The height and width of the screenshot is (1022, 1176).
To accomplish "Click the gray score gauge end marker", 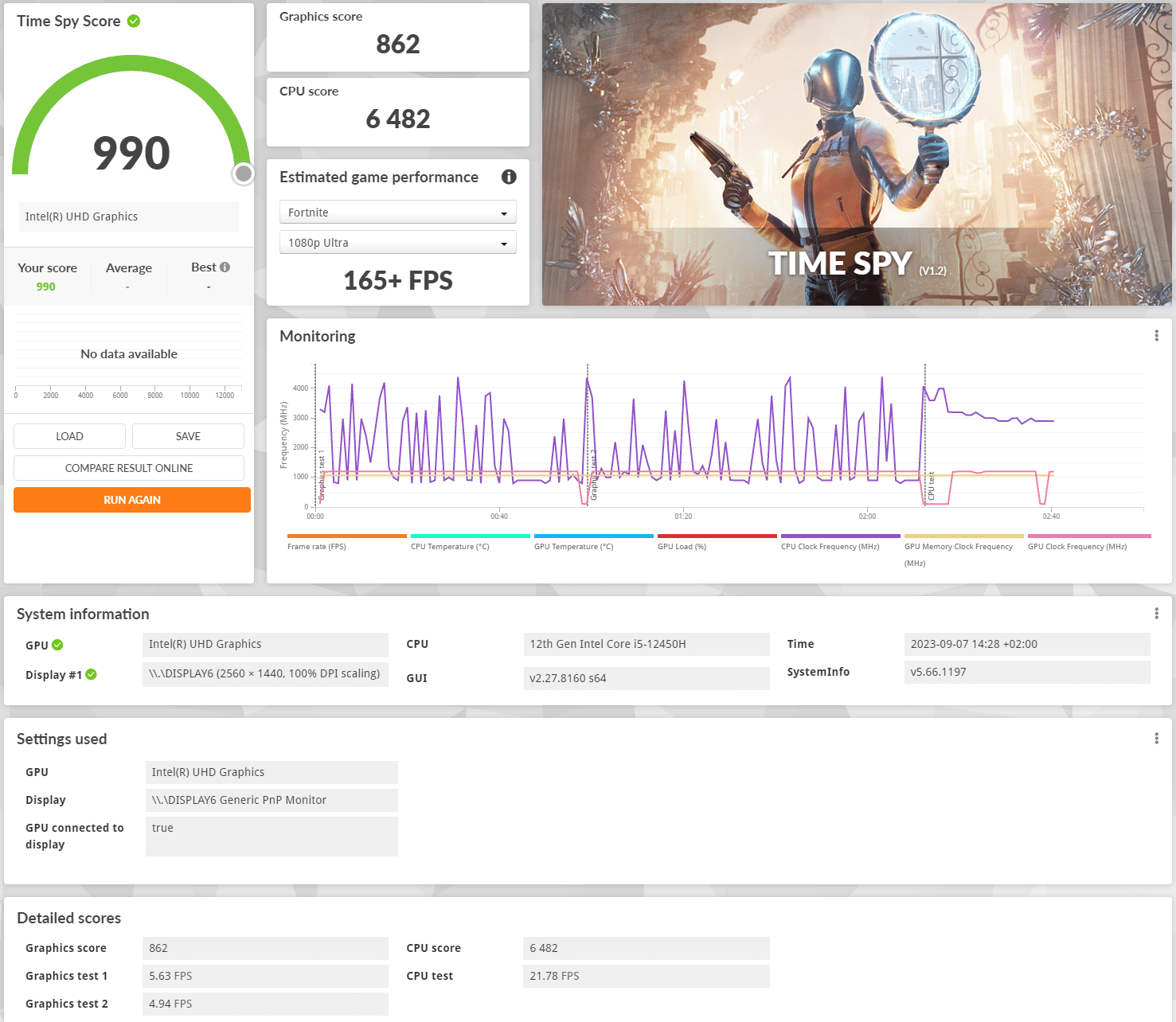I will pos(244,174).
